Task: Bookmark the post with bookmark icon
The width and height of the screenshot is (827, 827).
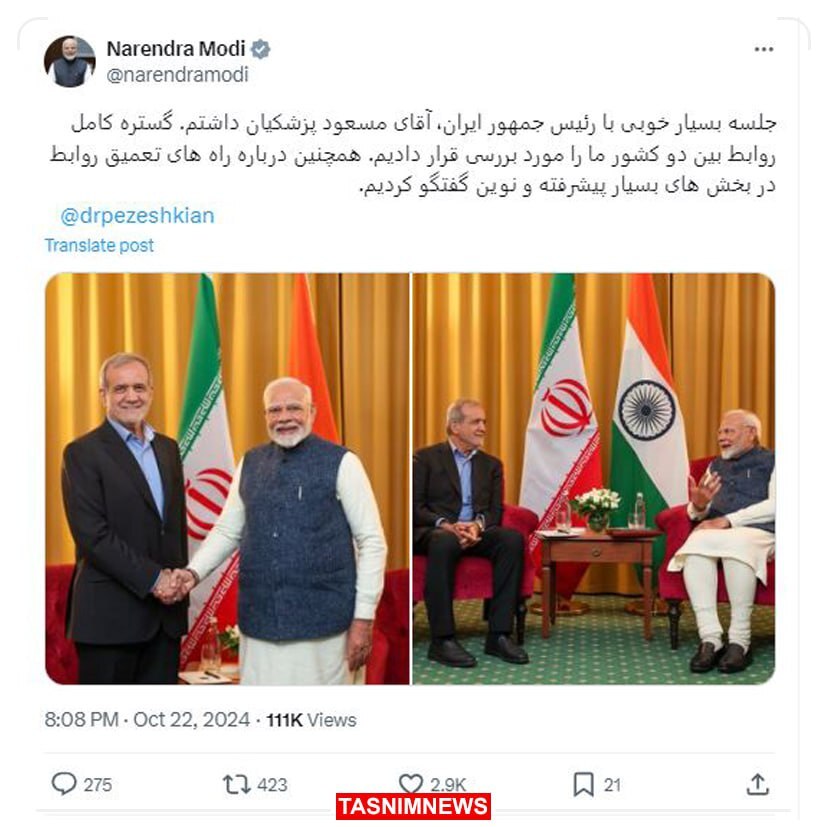Action: [583, 784]
